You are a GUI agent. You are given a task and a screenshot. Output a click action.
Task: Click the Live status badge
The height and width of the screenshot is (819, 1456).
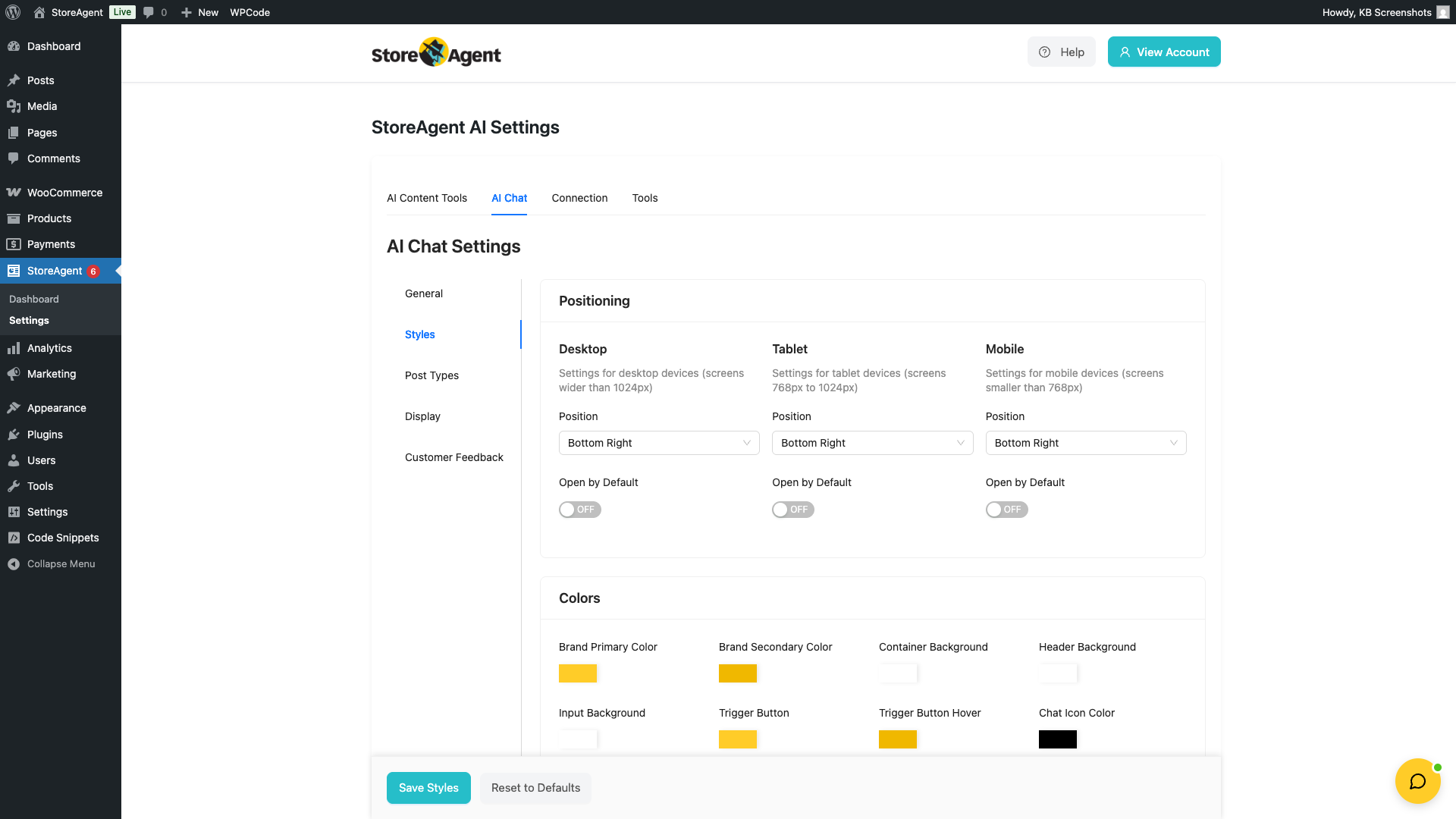[x=122, y=12]
